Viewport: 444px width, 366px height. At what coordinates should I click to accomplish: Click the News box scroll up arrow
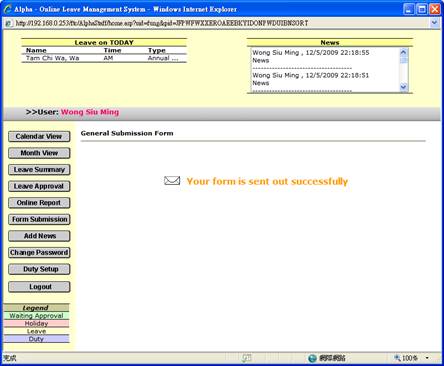point(403,52)
